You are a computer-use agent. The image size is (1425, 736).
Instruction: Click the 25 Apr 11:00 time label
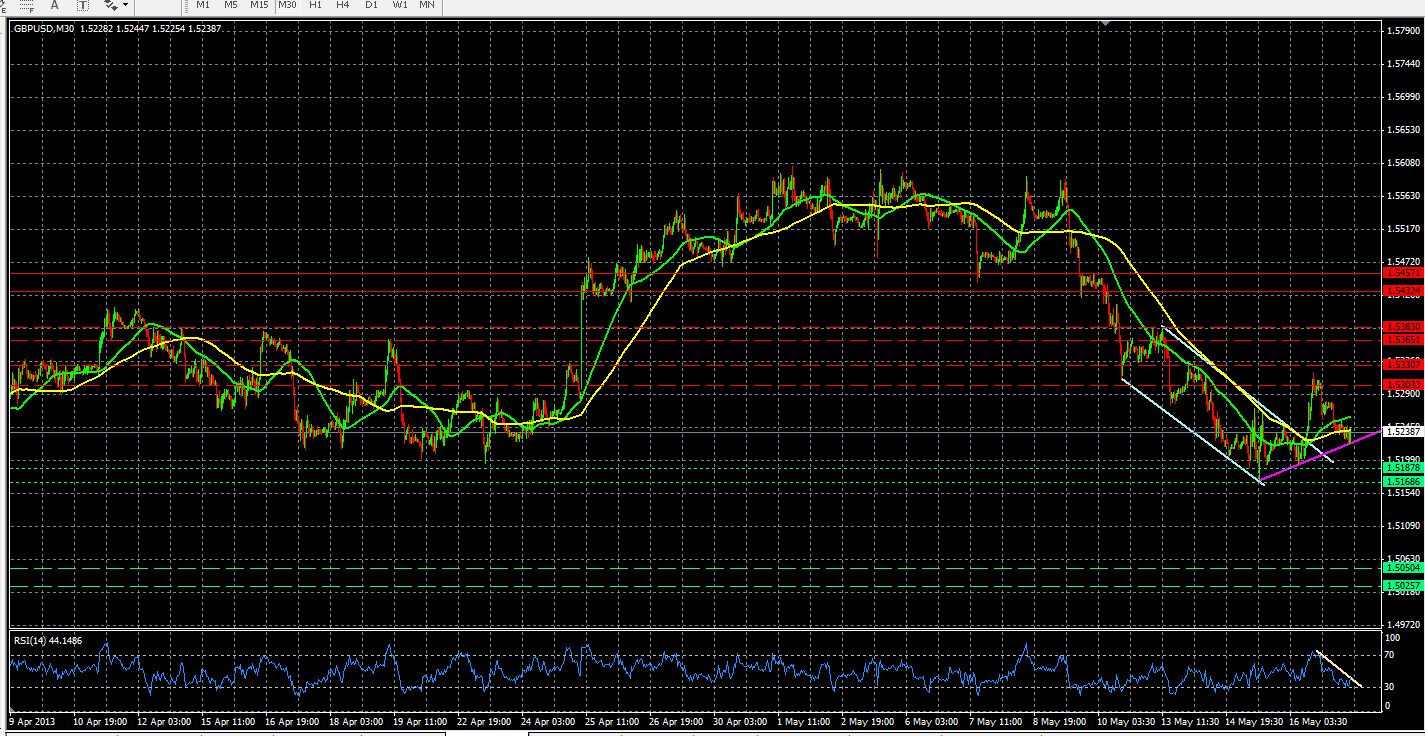610,719
